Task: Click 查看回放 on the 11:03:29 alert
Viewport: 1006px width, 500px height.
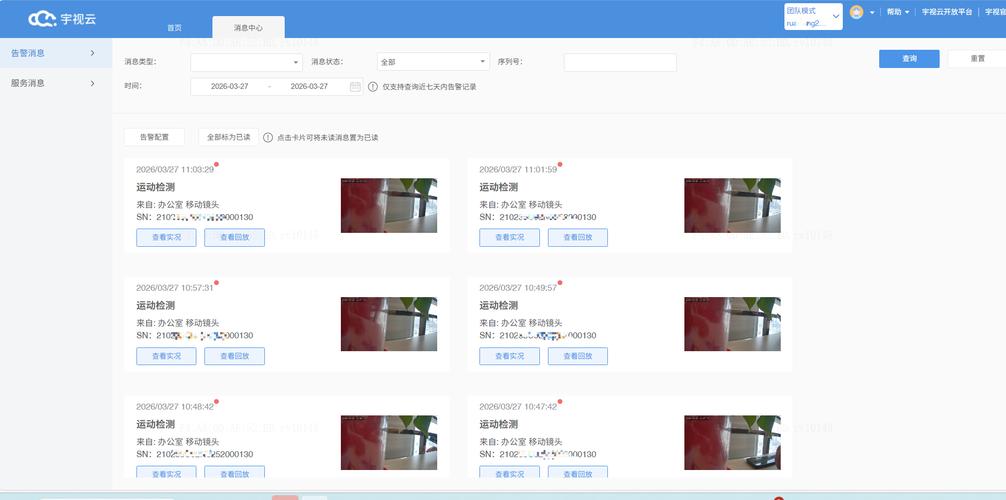Action: [234, 237]
